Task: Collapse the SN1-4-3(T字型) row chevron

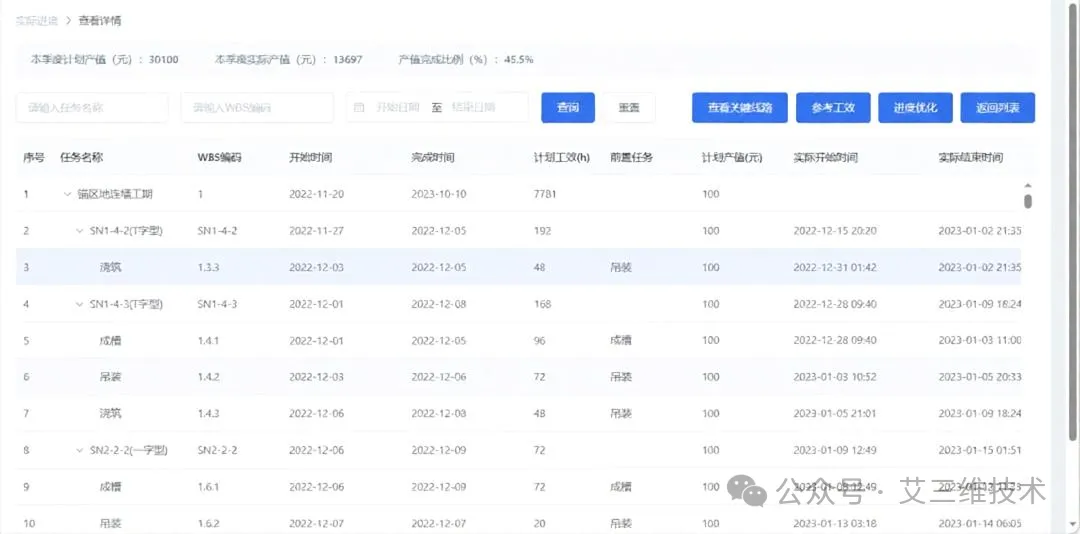Action: [x=79, y=304]
